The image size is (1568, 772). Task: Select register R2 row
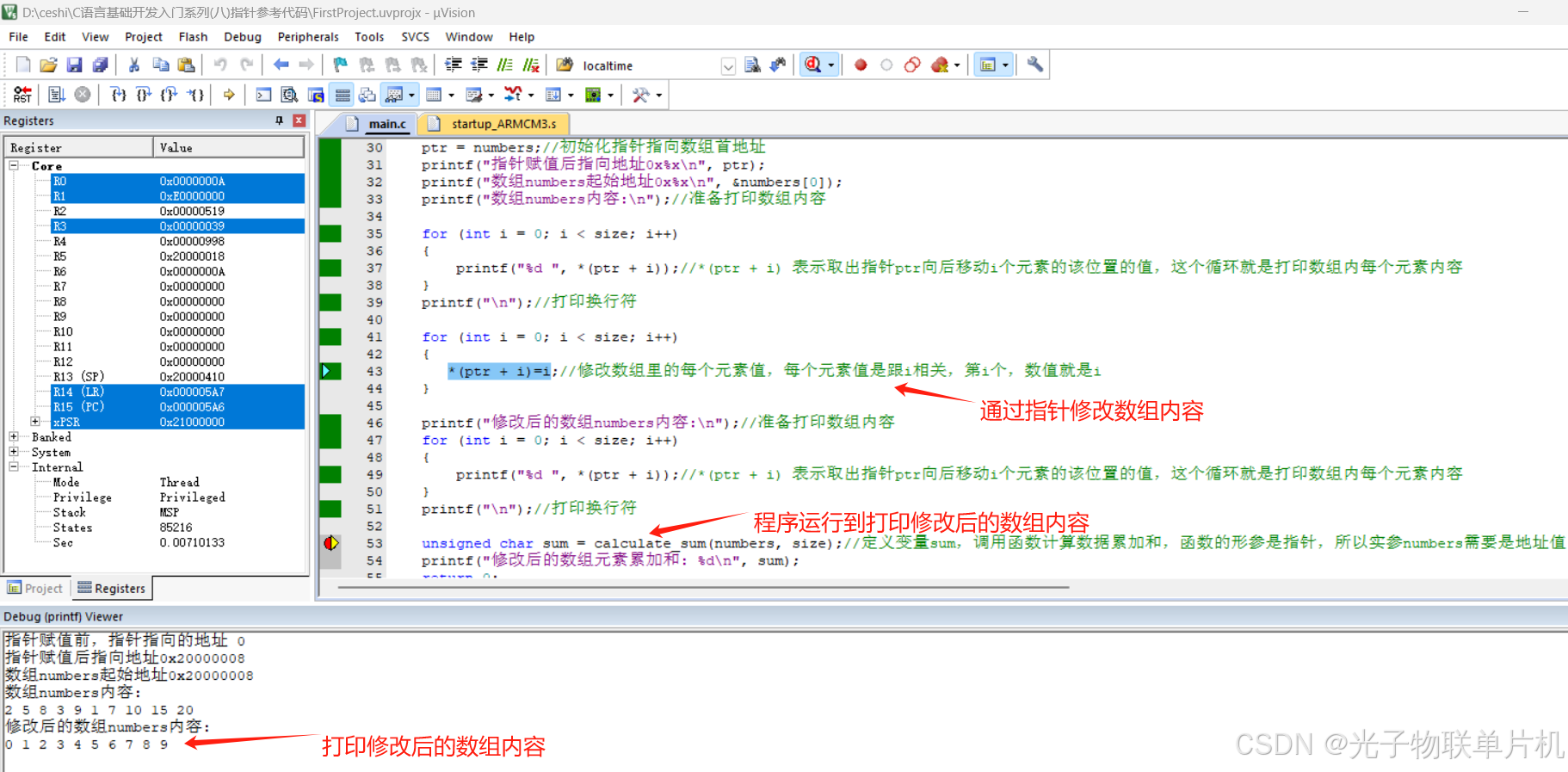click(178, 211)
